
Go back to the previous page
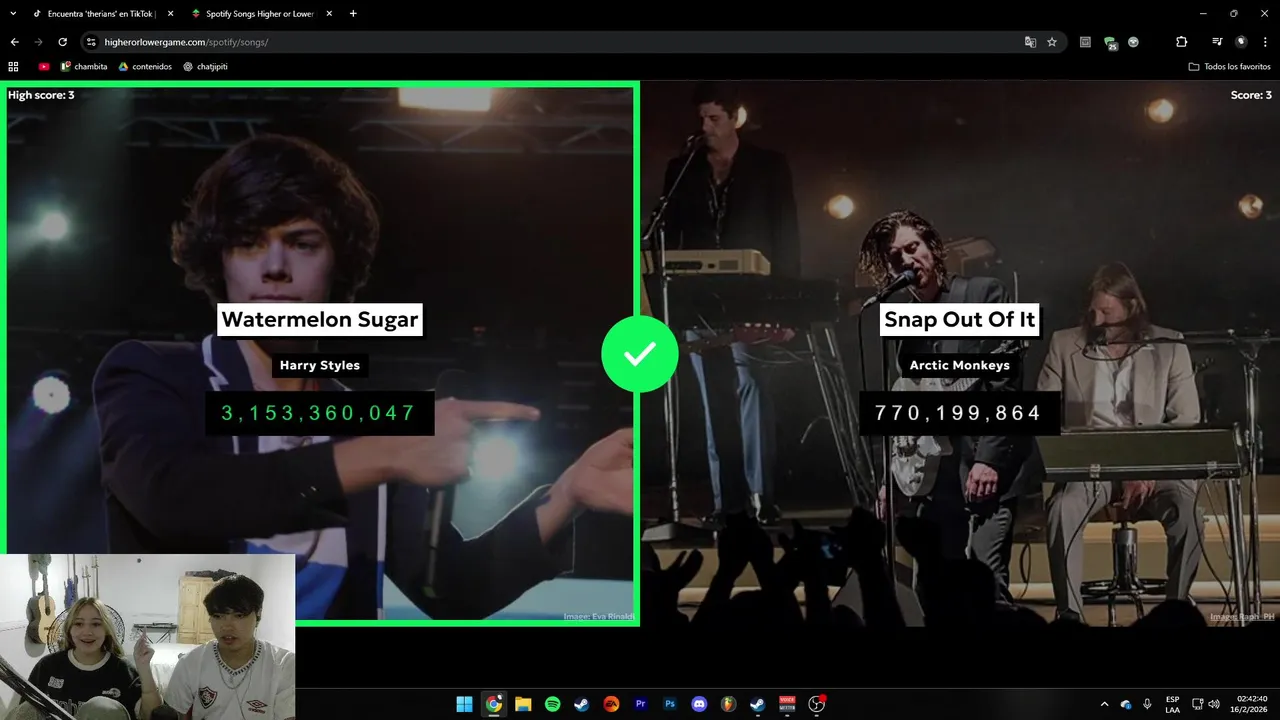14,42
